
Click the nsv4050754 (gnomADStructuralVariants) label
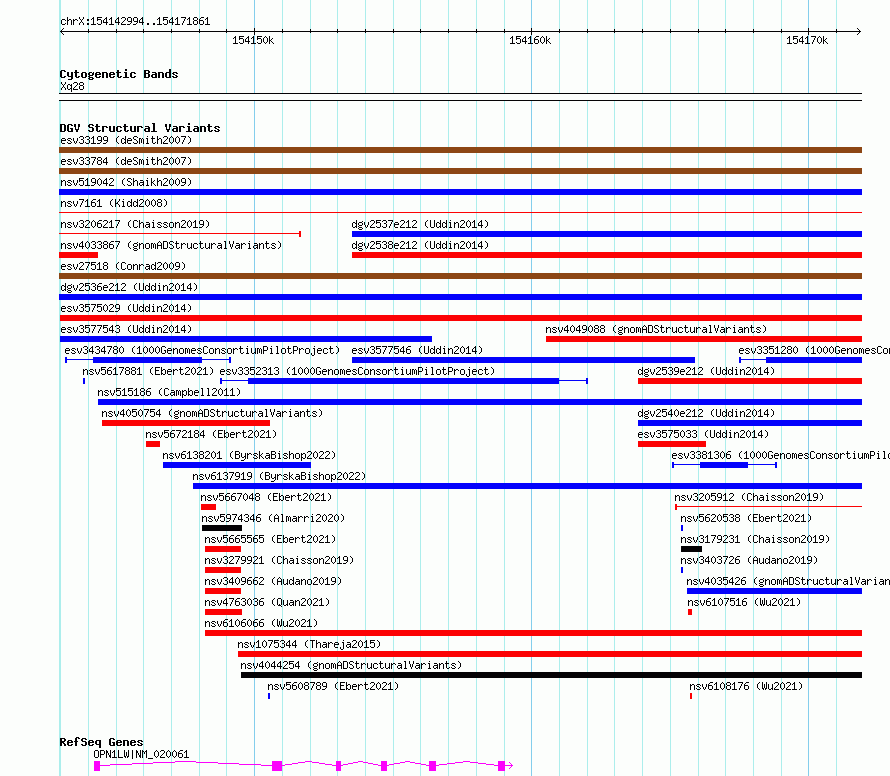coord(212,413)
